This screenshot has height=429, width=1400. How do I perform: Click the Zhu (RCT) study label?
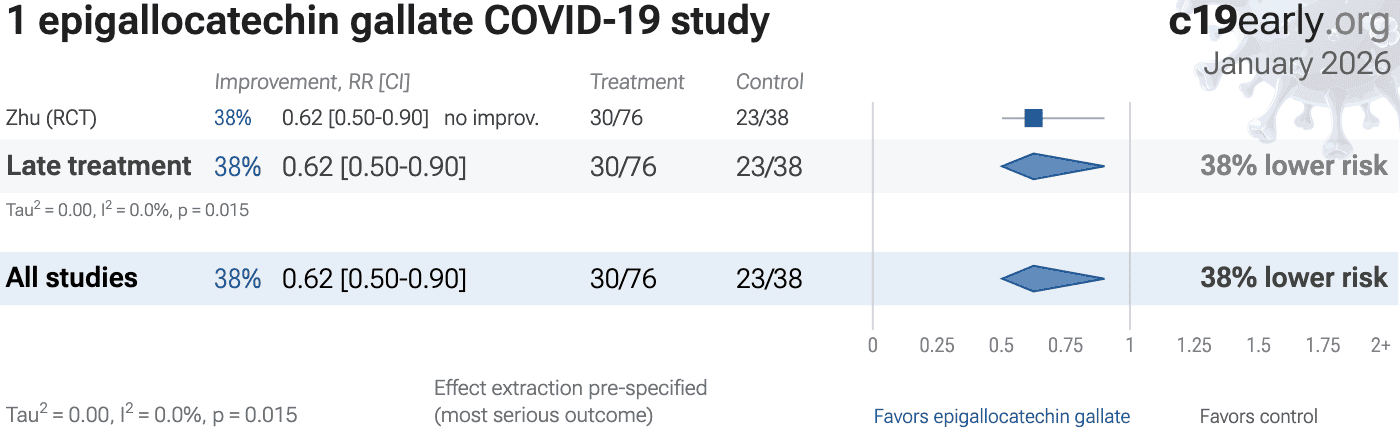tap(51, 118)
